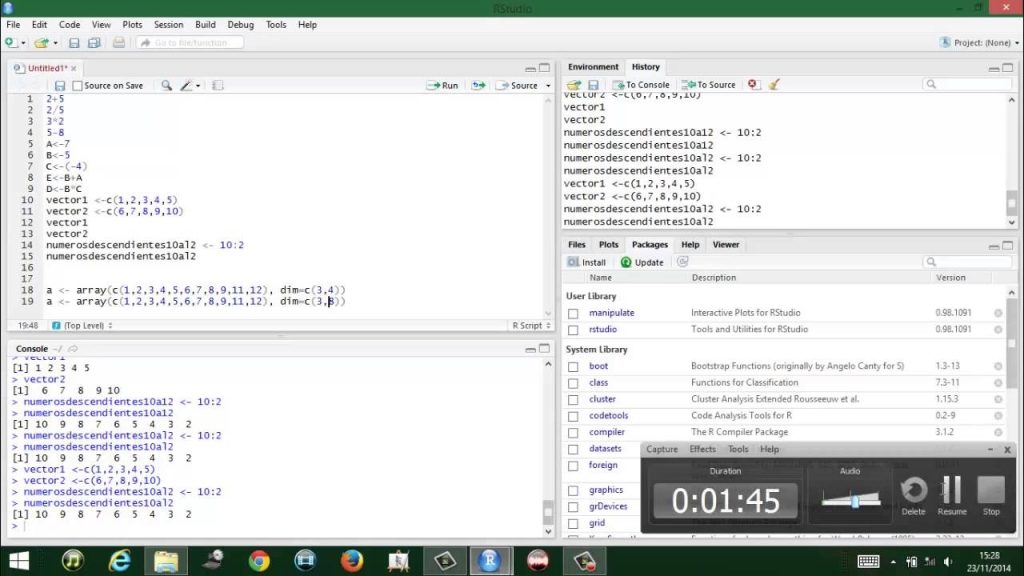Open the magnifying glass search in editor

(165, 85)
